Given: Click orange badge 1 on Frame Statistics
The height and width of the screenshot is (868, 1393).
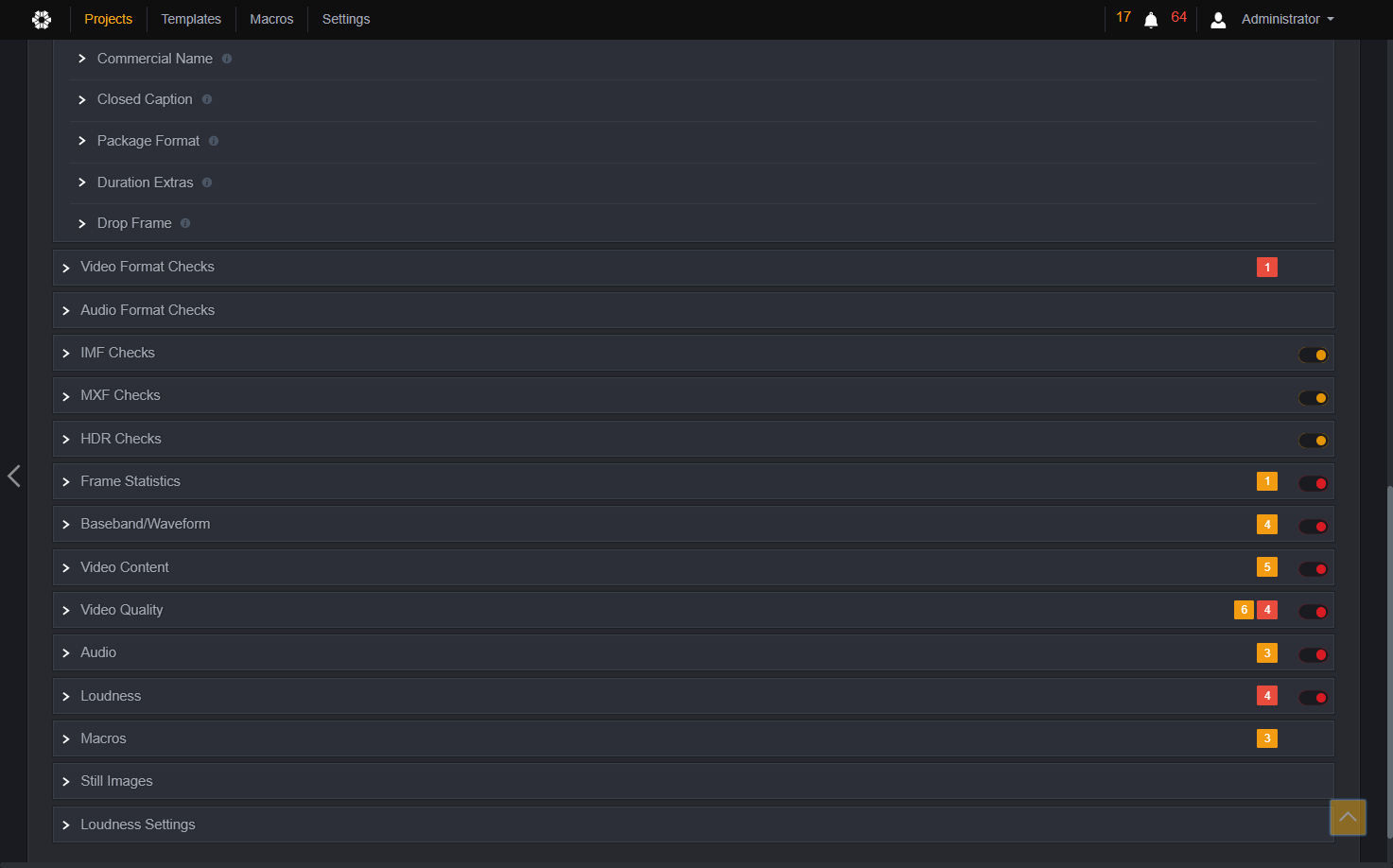Looking at the screenshot, I should tap(1267, 481).
